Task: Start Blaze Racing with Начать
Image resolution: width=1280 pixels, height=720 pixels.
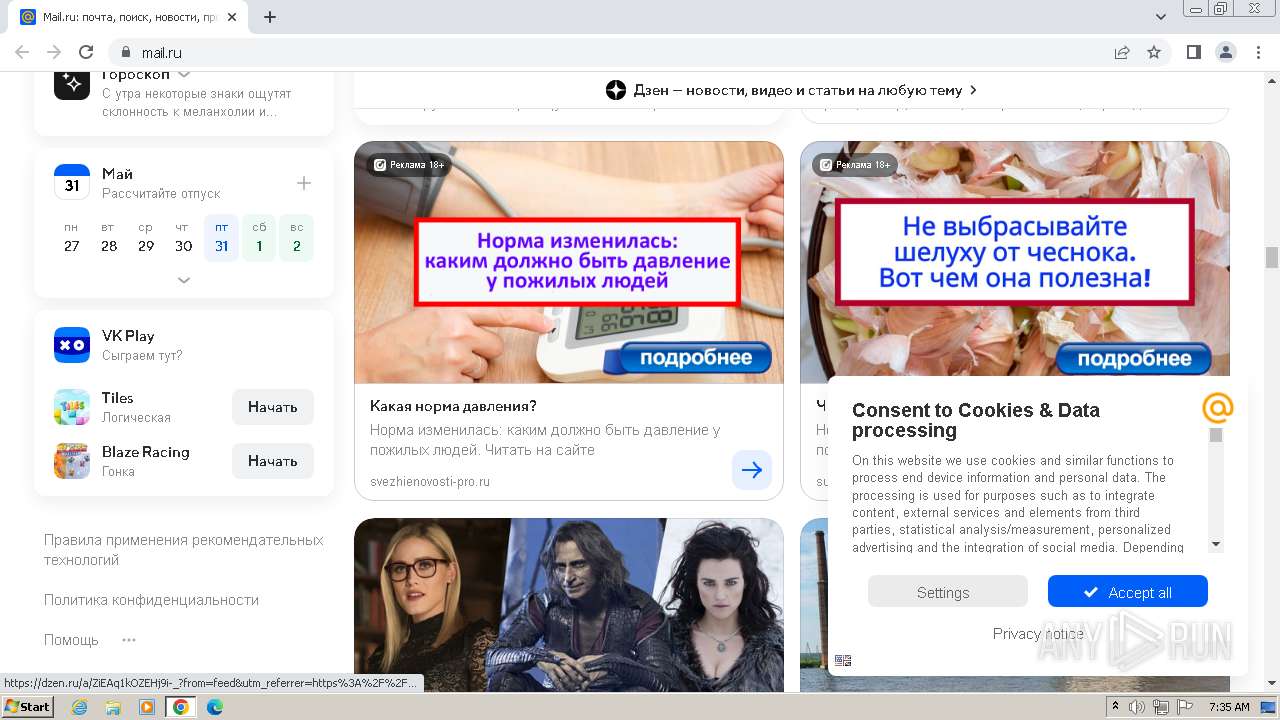Action: [x=273, y=461]
